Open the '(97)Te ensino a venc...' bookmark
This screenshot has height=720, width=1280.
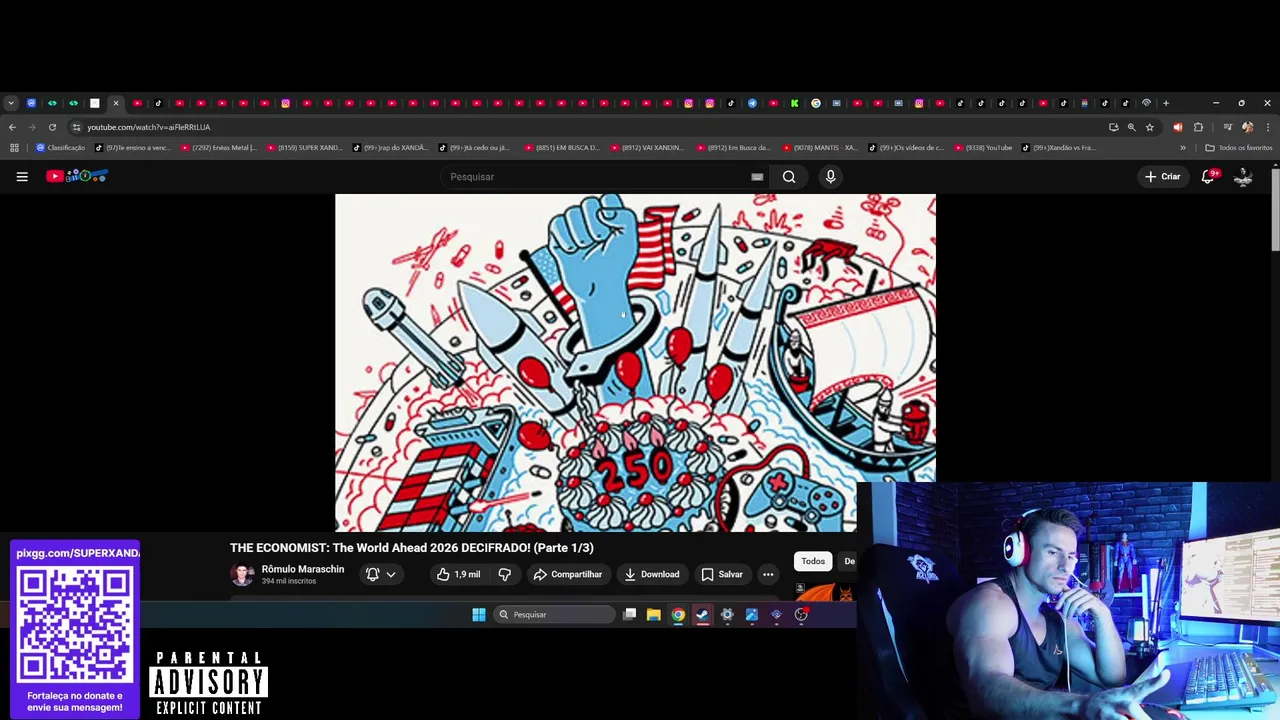click(x=133, y=148)
